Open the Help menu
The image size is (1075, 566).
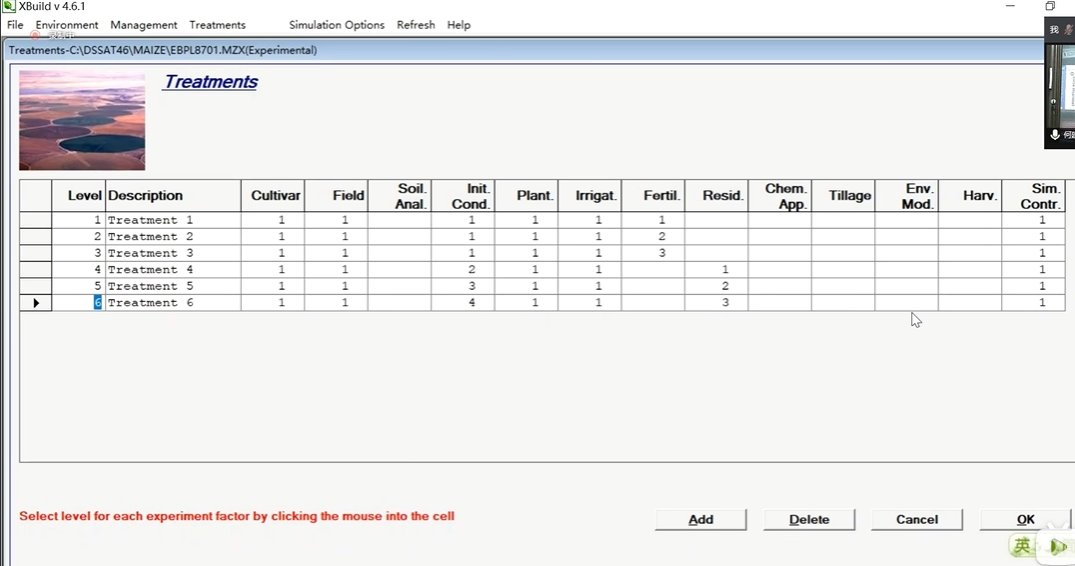(x=459, y=25)
